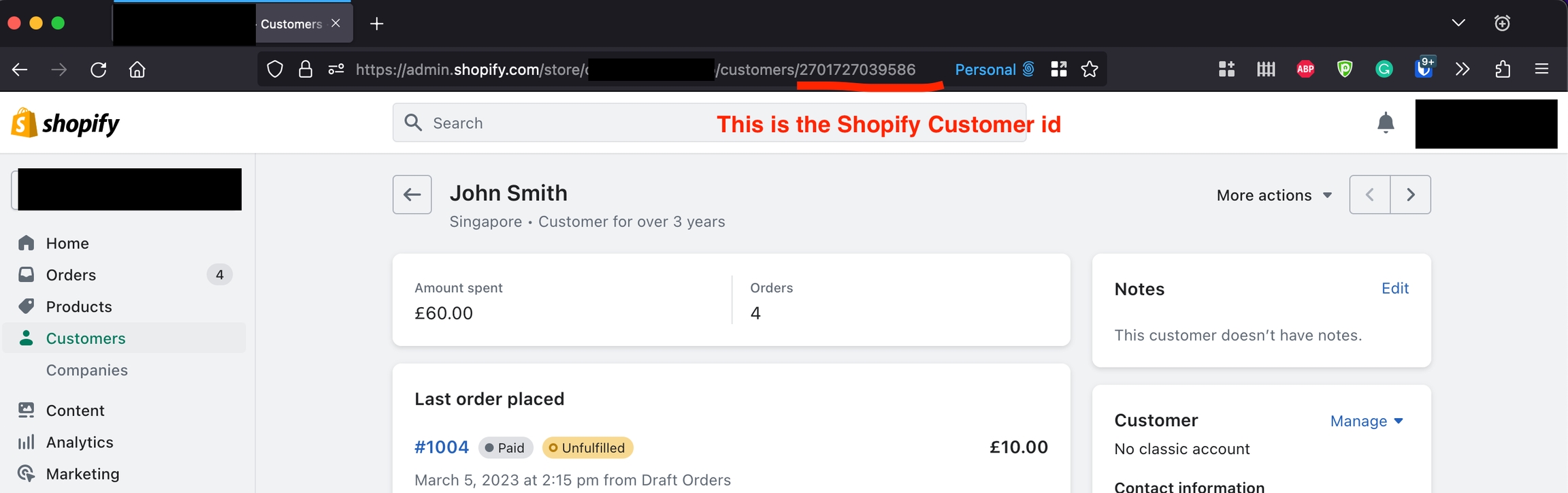Click the Shopify logo
The width and height of the screenshot is (1568, 493).
tap(65, 123)
